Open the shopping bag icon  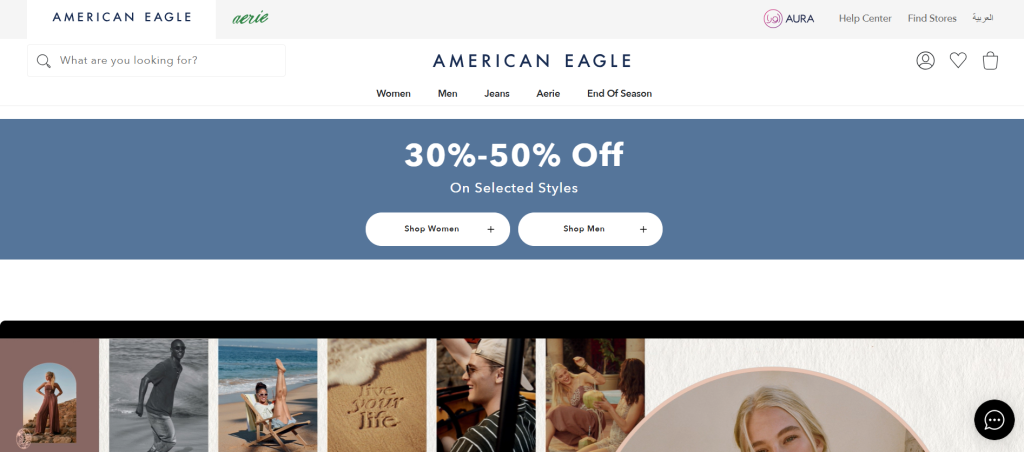990,61
